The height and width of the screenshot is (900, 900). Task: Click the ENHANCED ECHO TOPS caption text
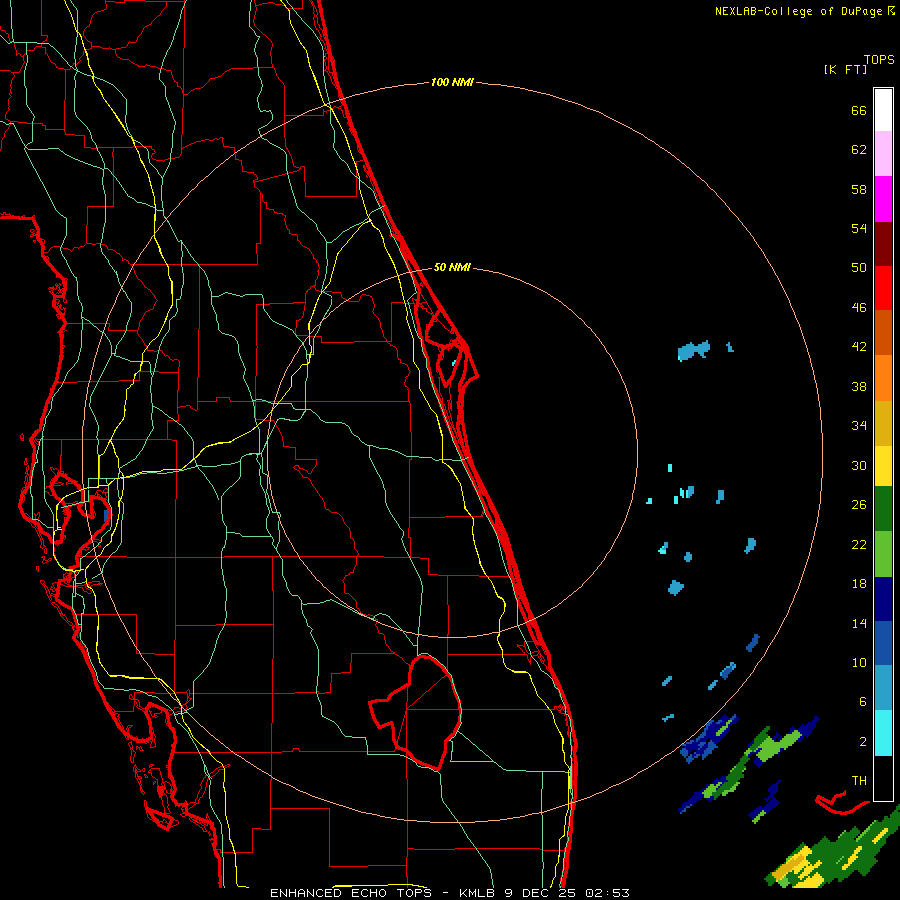(351, 893)
